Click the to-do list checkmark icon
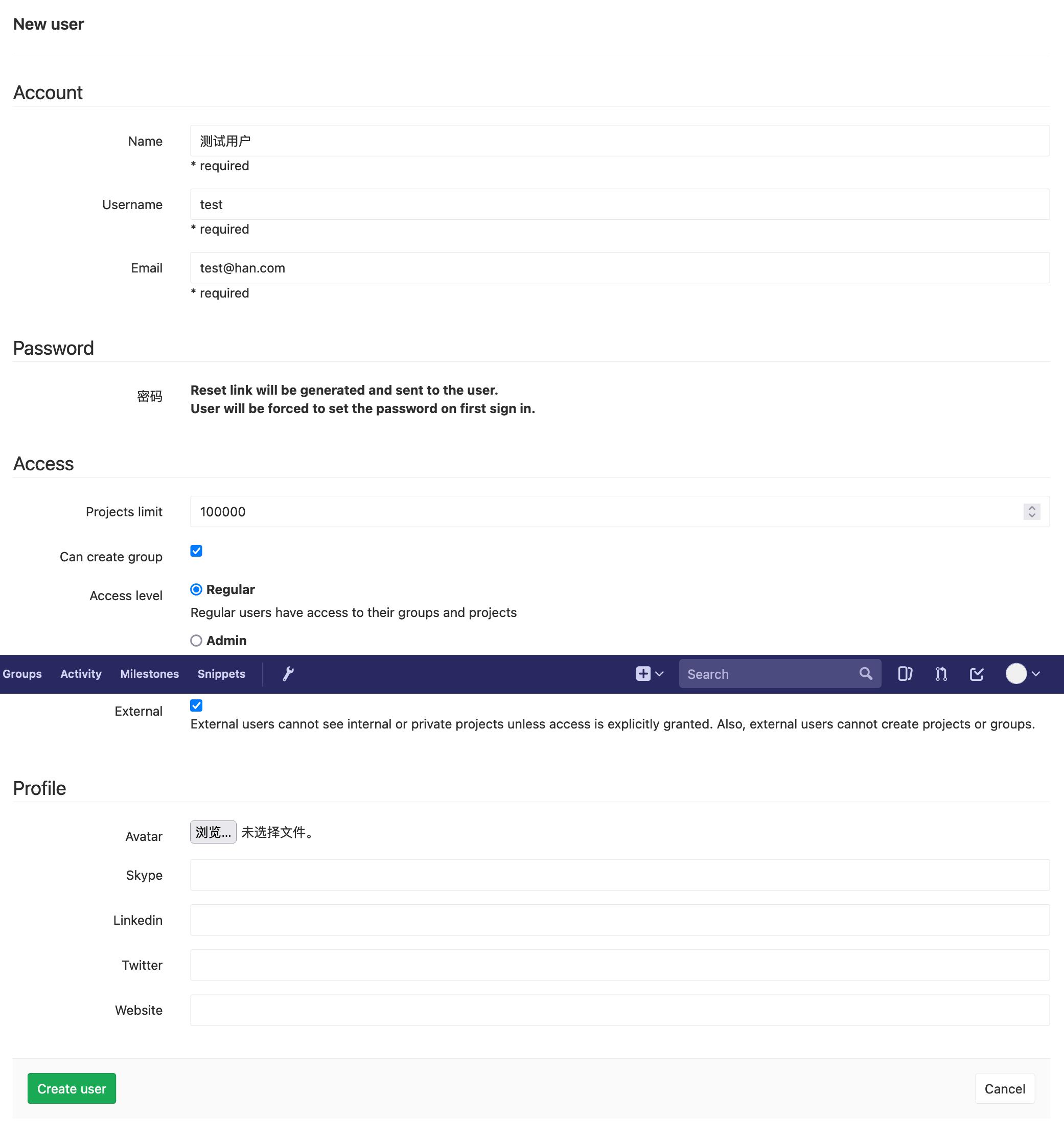The width and height of the screenshot is (1064, 1140). 977,674
